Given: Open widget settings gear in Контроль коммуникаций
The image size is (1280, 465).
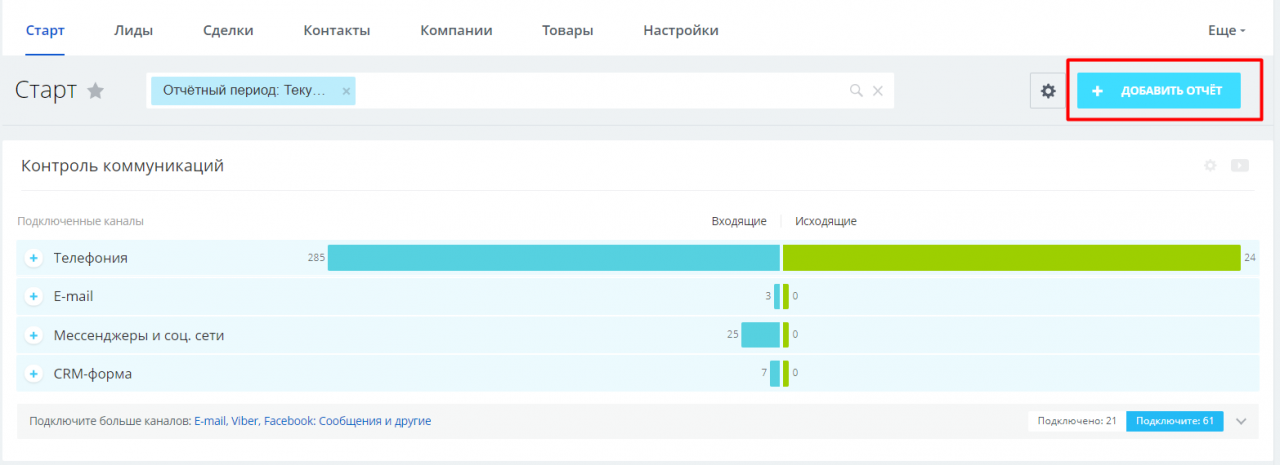Looking at the screenshot, I should [1210, 165].
